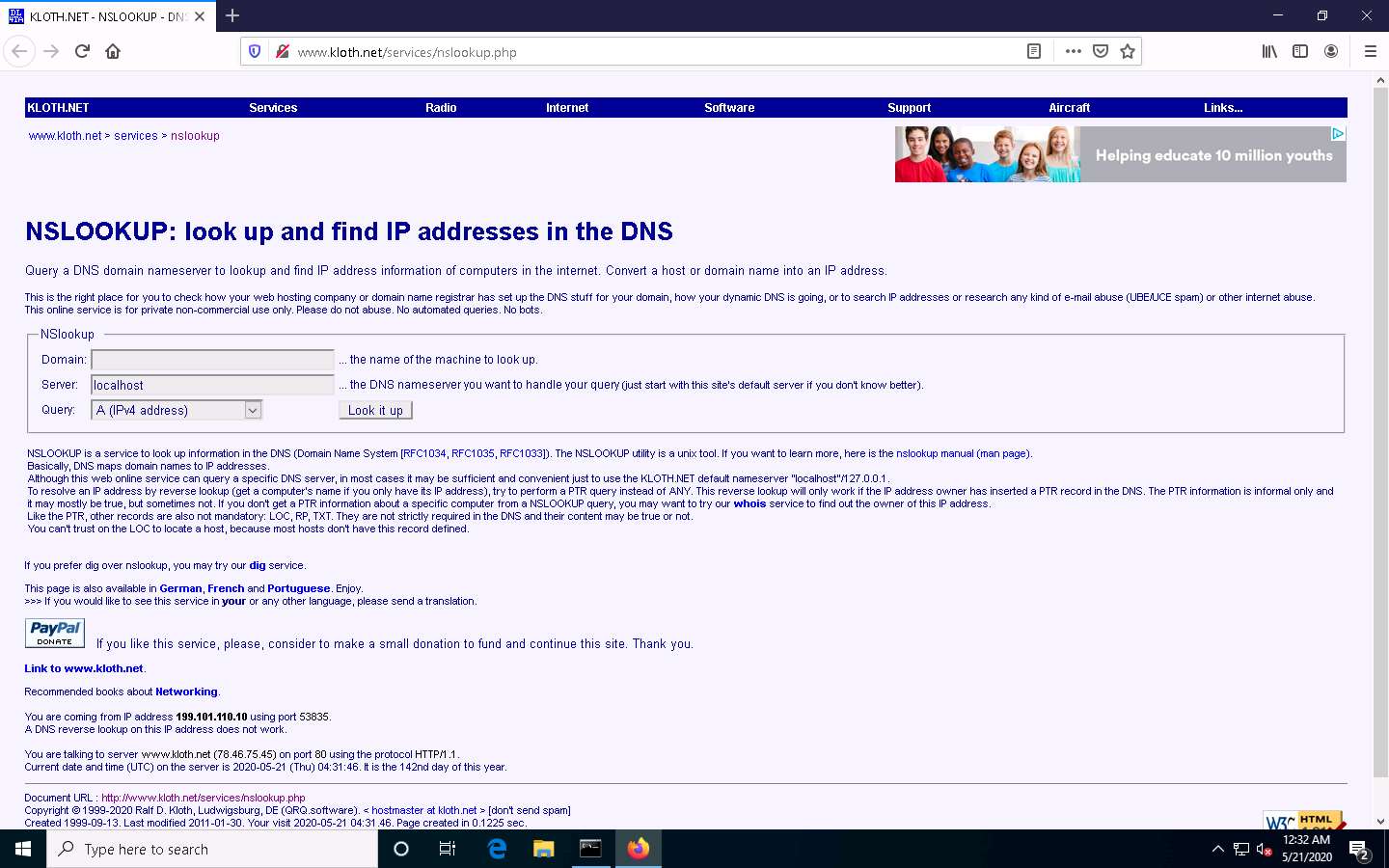The image size is (1389, 868).
Task: Open the Radio menu
Action: tap(441, 108)
